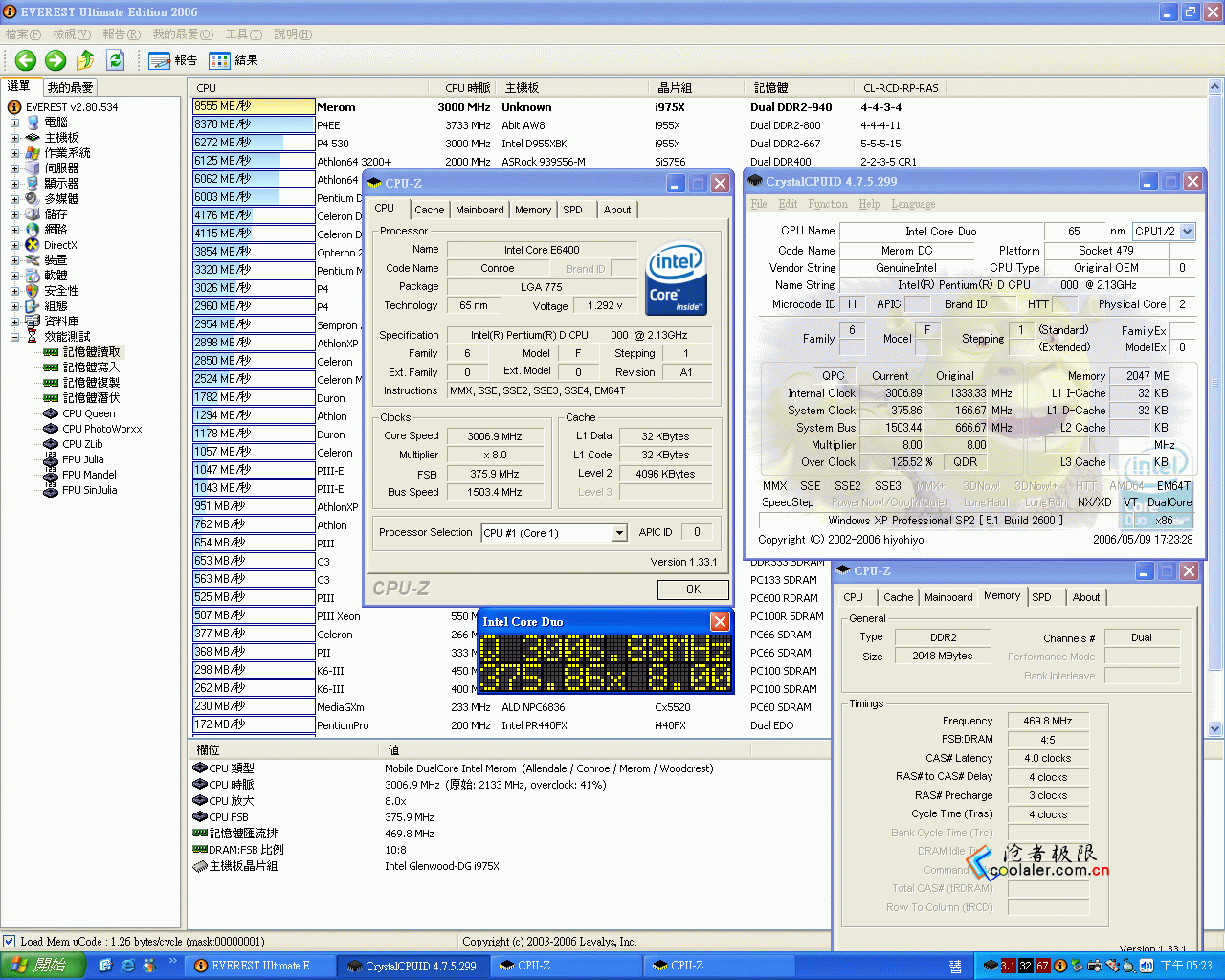Open the 結果 results toolbar button

tap(234, 60)
